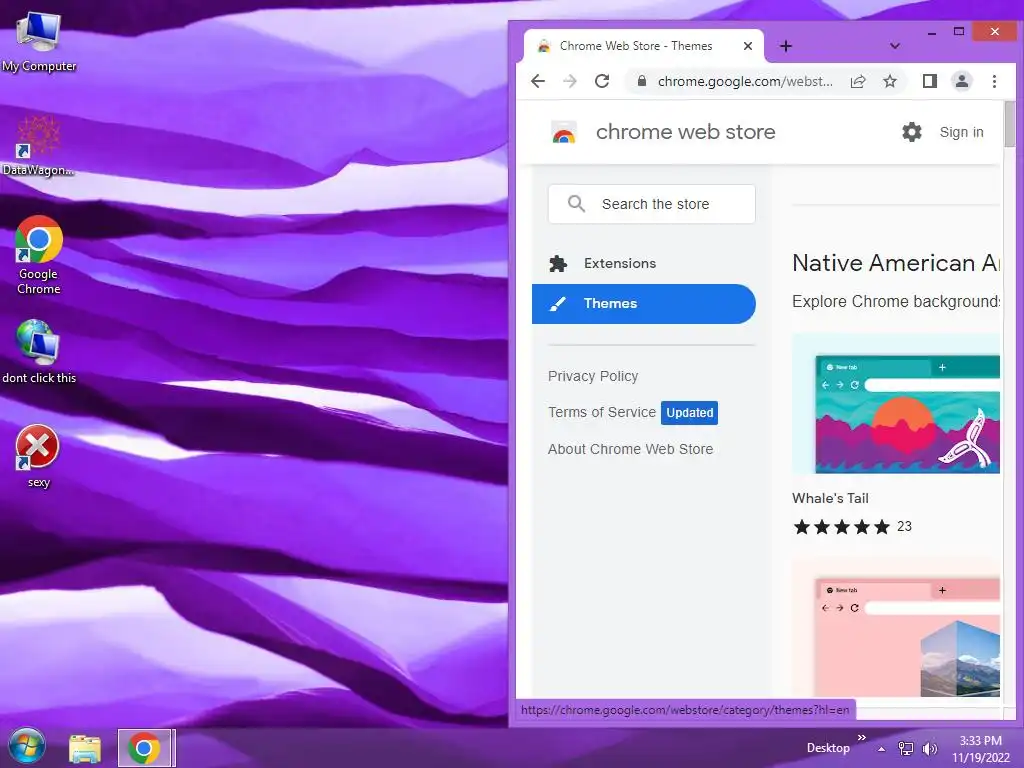This screenshot has width=1024, height=768.
Task: Click the Extensions puzzle piece icon
Action: click(x=558, y=263)
